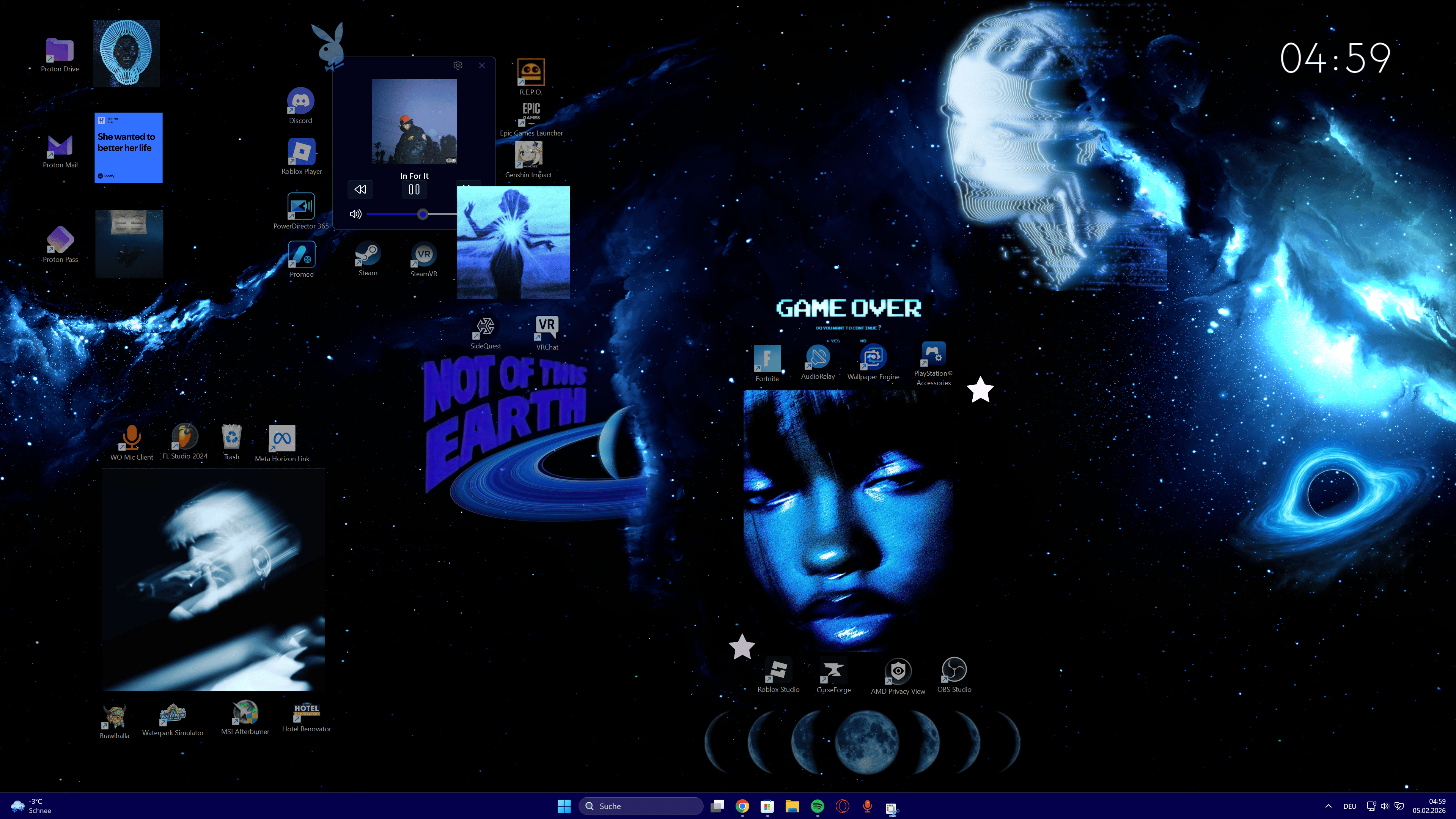This screenshot has width=1456, height=819.
Task: Open MSI Afterburner
Action: coord(245,718)
